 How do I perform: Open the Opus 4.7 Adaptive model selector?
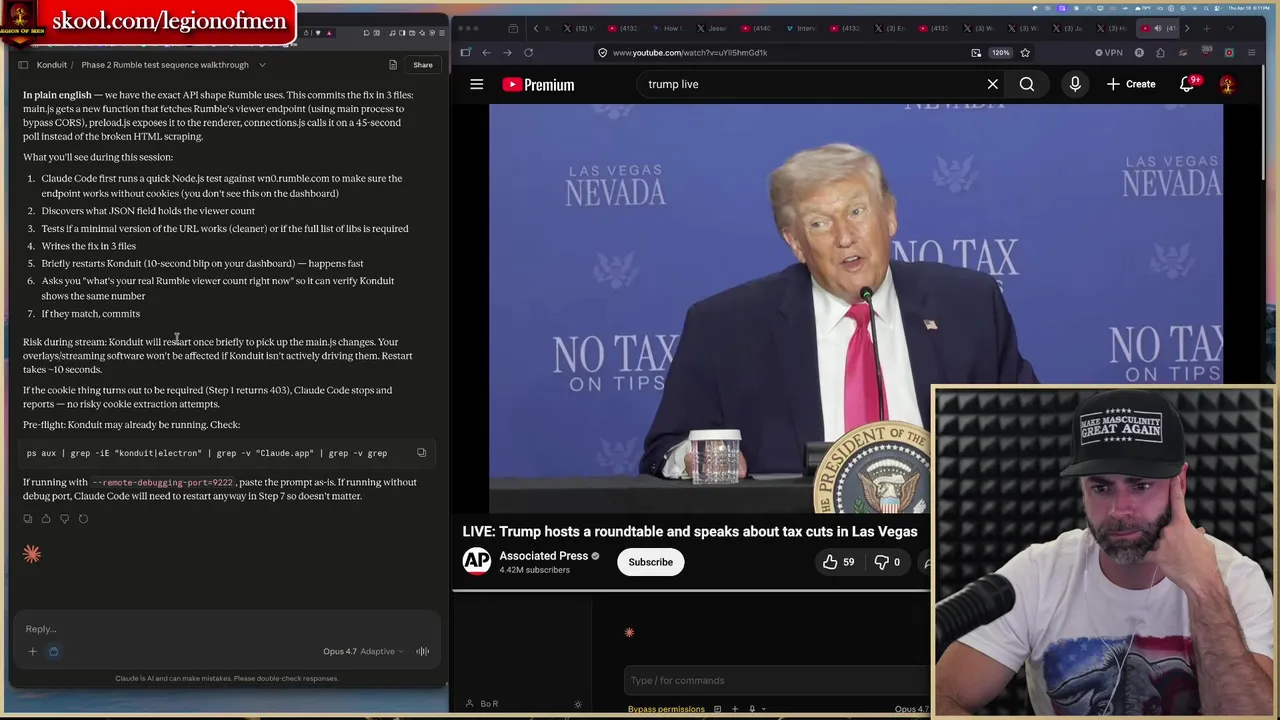(362, 652)
